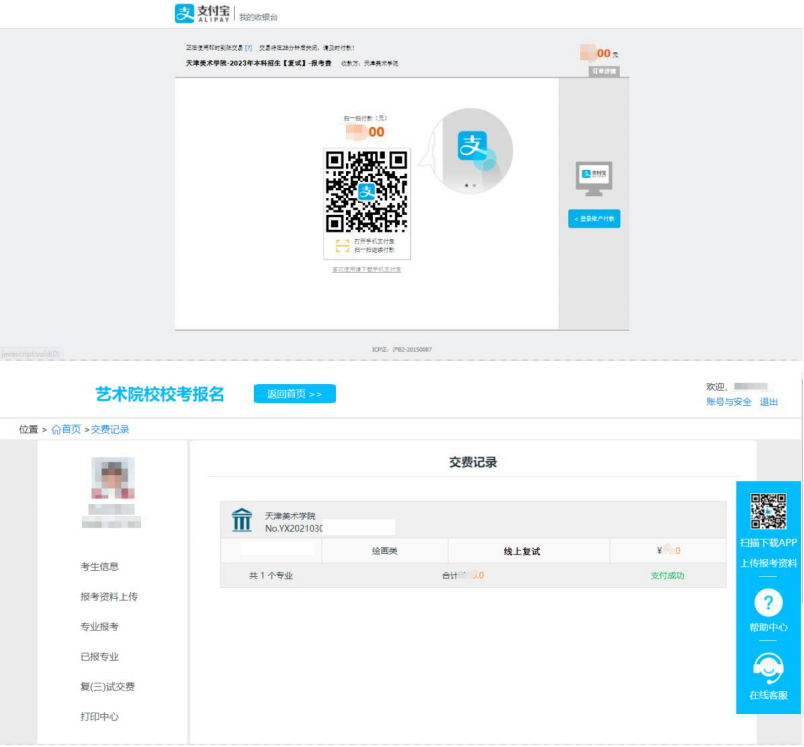Click the 共 1 个专业 summary text

271,576
